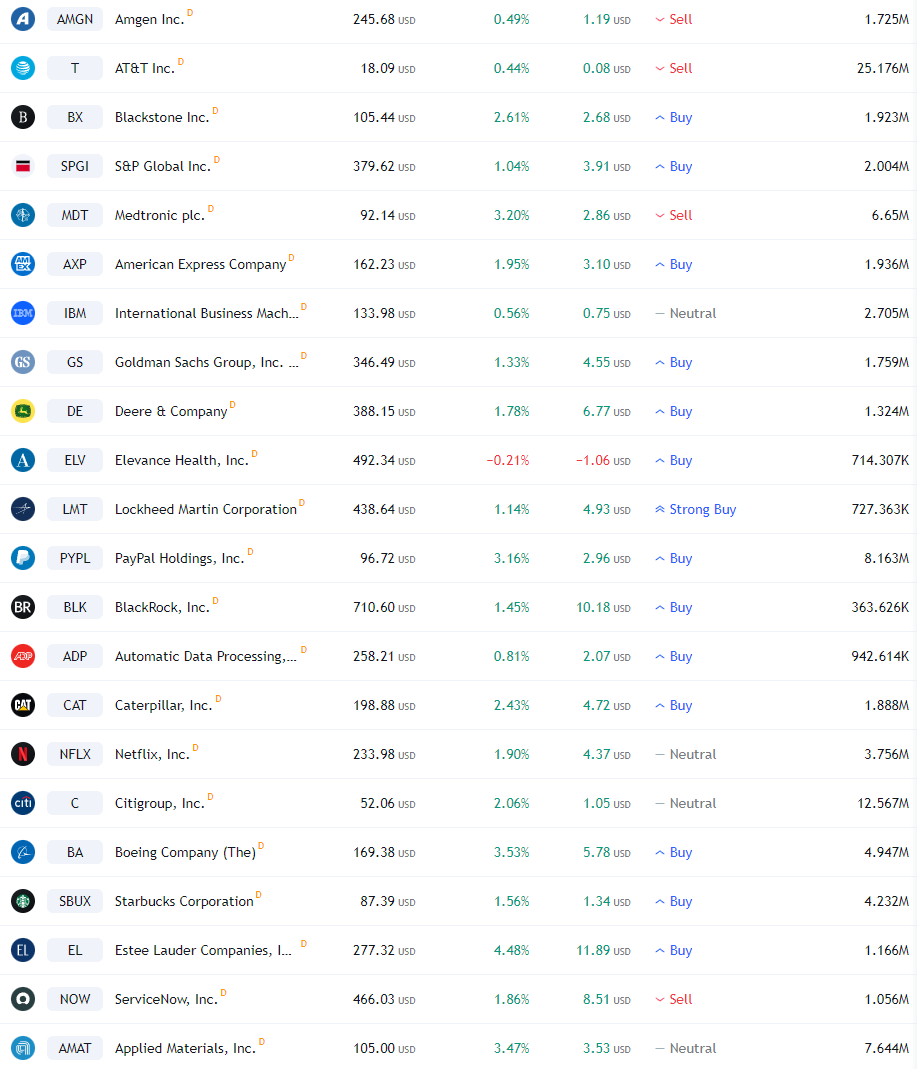The image size is (917, 1069).
Task: Click the PayPal logo icon
Action: pyautogui.click(x=22, y=558)
